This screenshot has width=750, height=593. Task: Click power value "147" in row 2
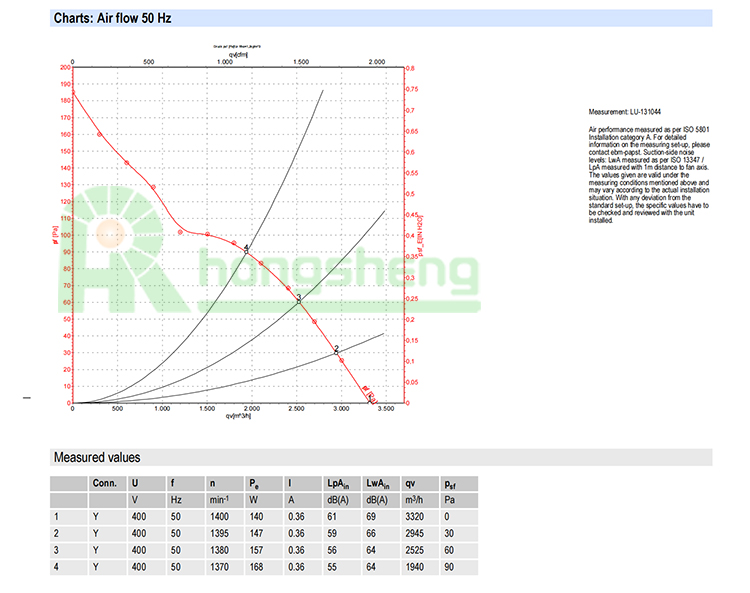click(x=256, y=533)
